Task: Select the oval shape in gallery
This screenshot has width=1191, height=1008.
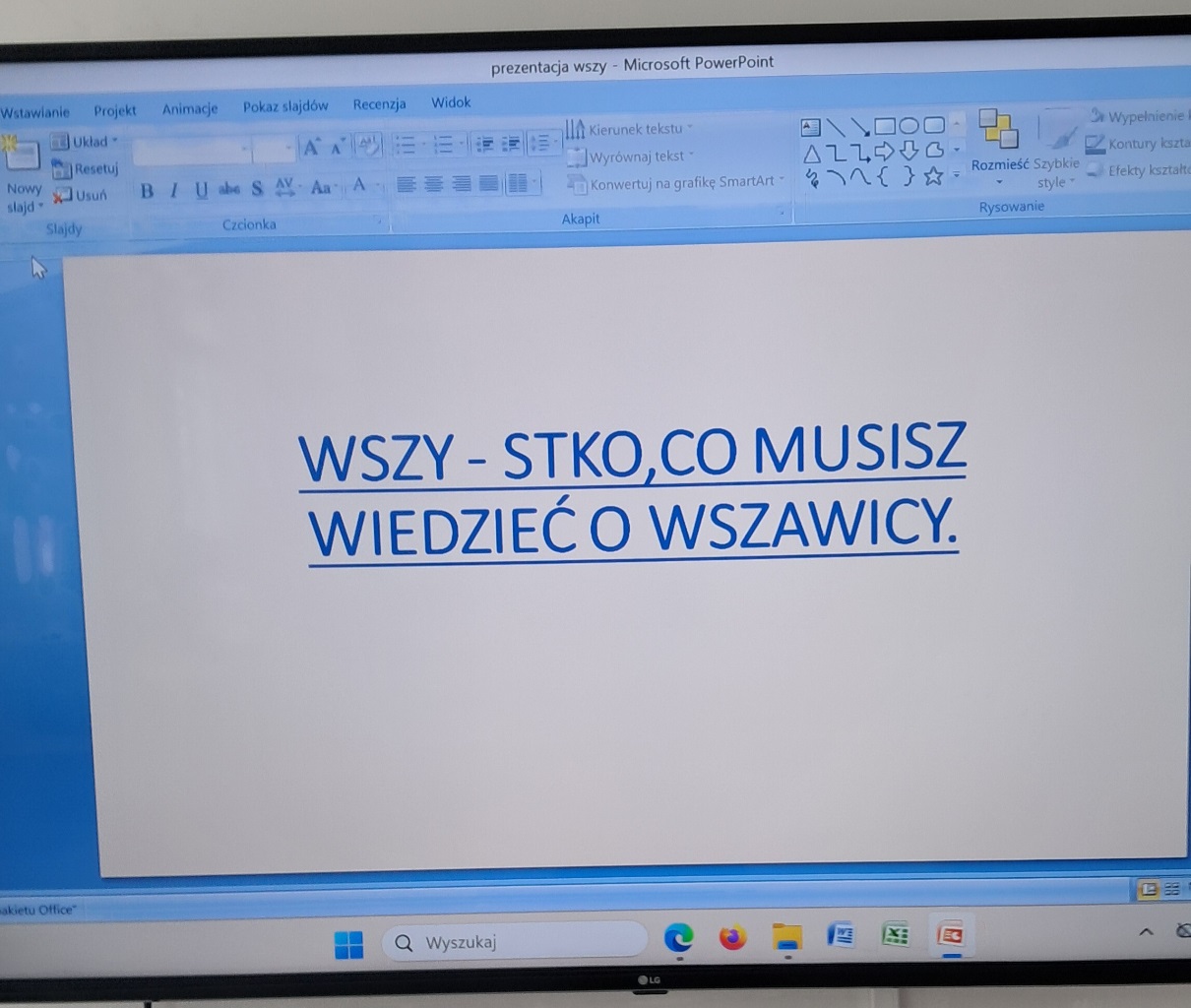Action: [909, 125]
